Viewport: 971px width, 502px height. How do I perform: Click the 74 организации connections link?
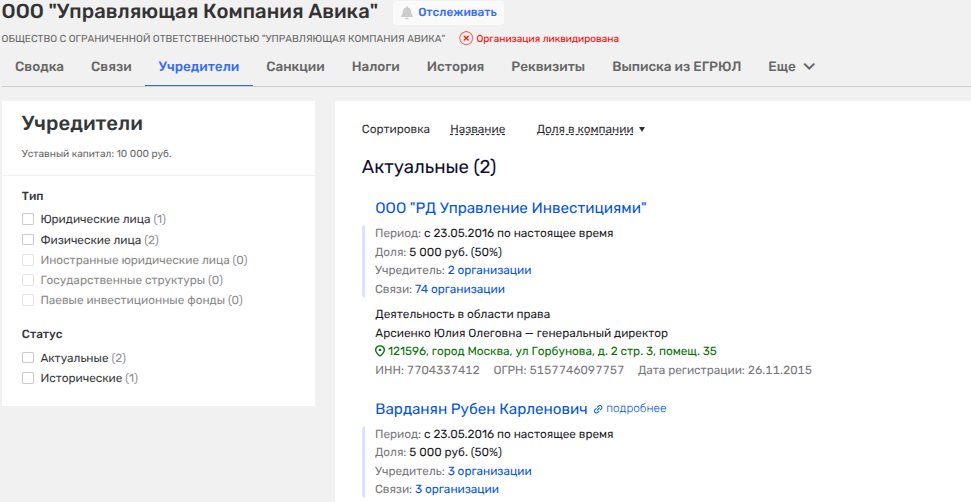[x=460, y=289]
